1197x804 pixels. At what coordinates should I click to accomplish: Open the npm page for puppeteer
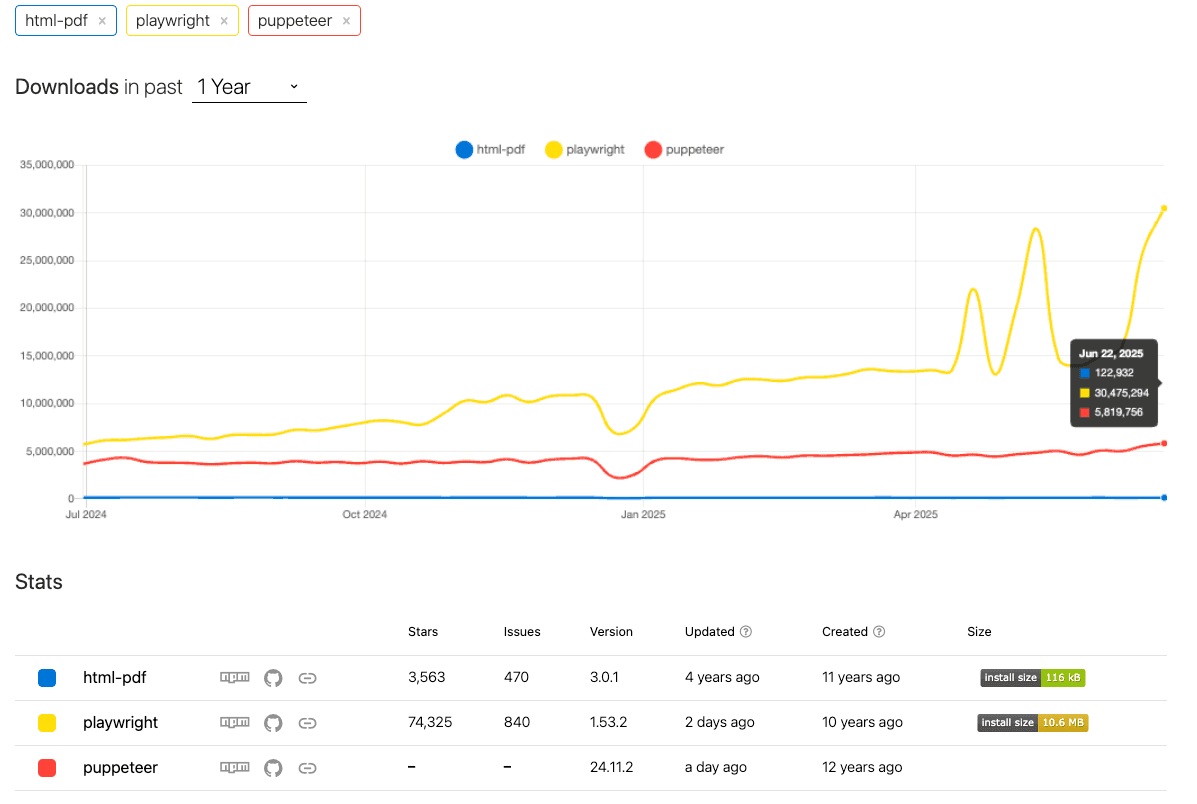point(234,767)
